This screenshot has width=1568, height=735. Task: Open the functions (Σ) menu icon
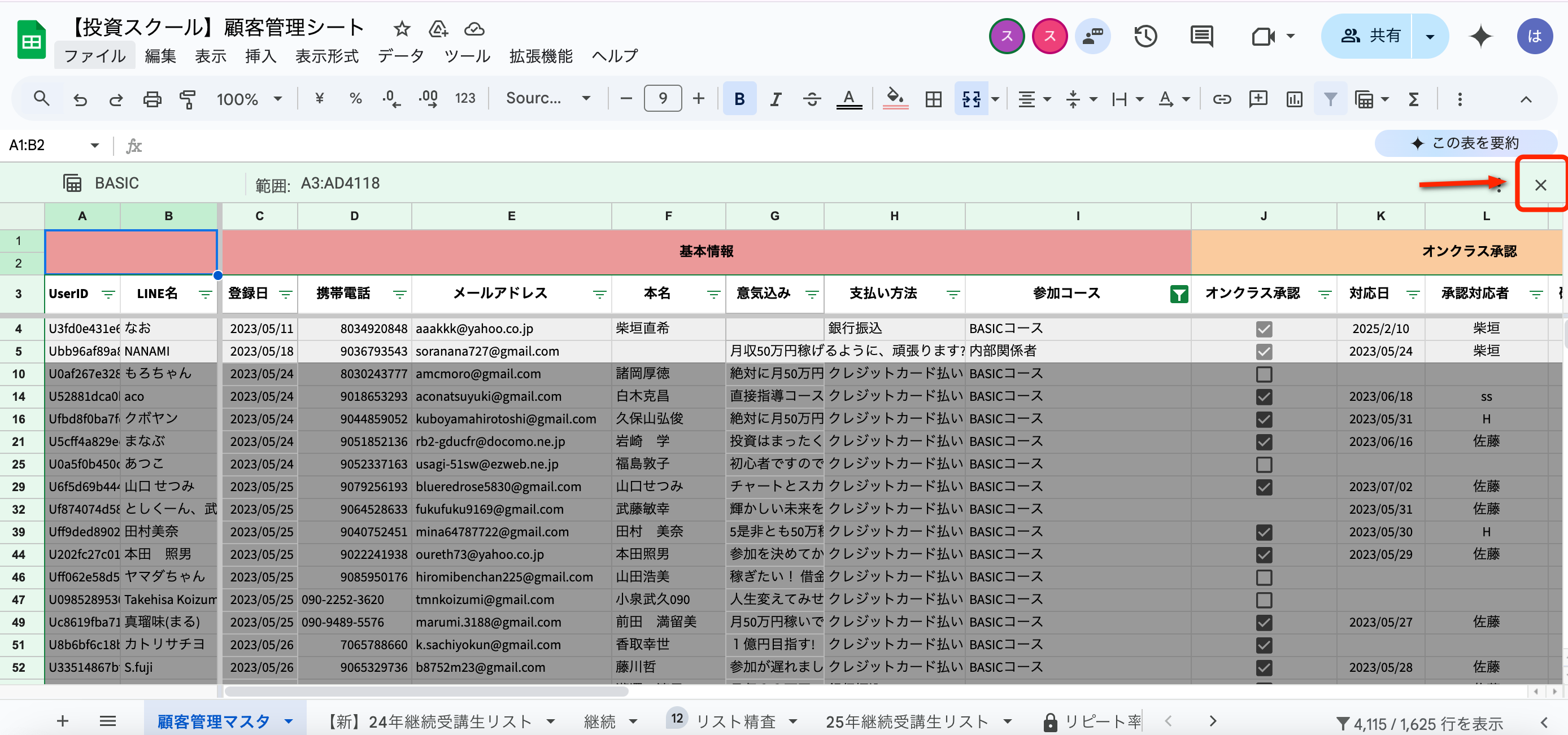pos(1413,98)
